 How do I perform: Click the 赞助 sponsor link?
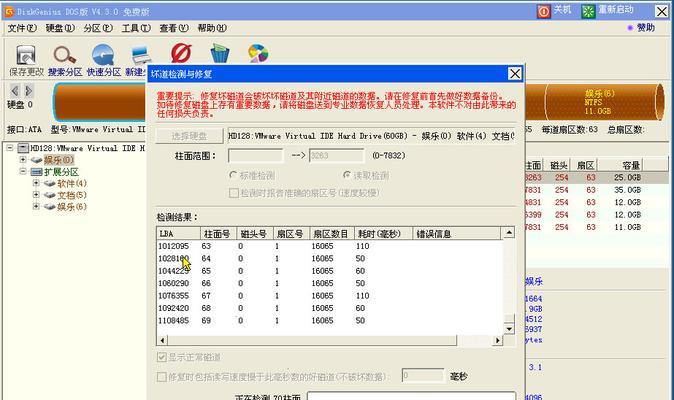tap(646, 27)
